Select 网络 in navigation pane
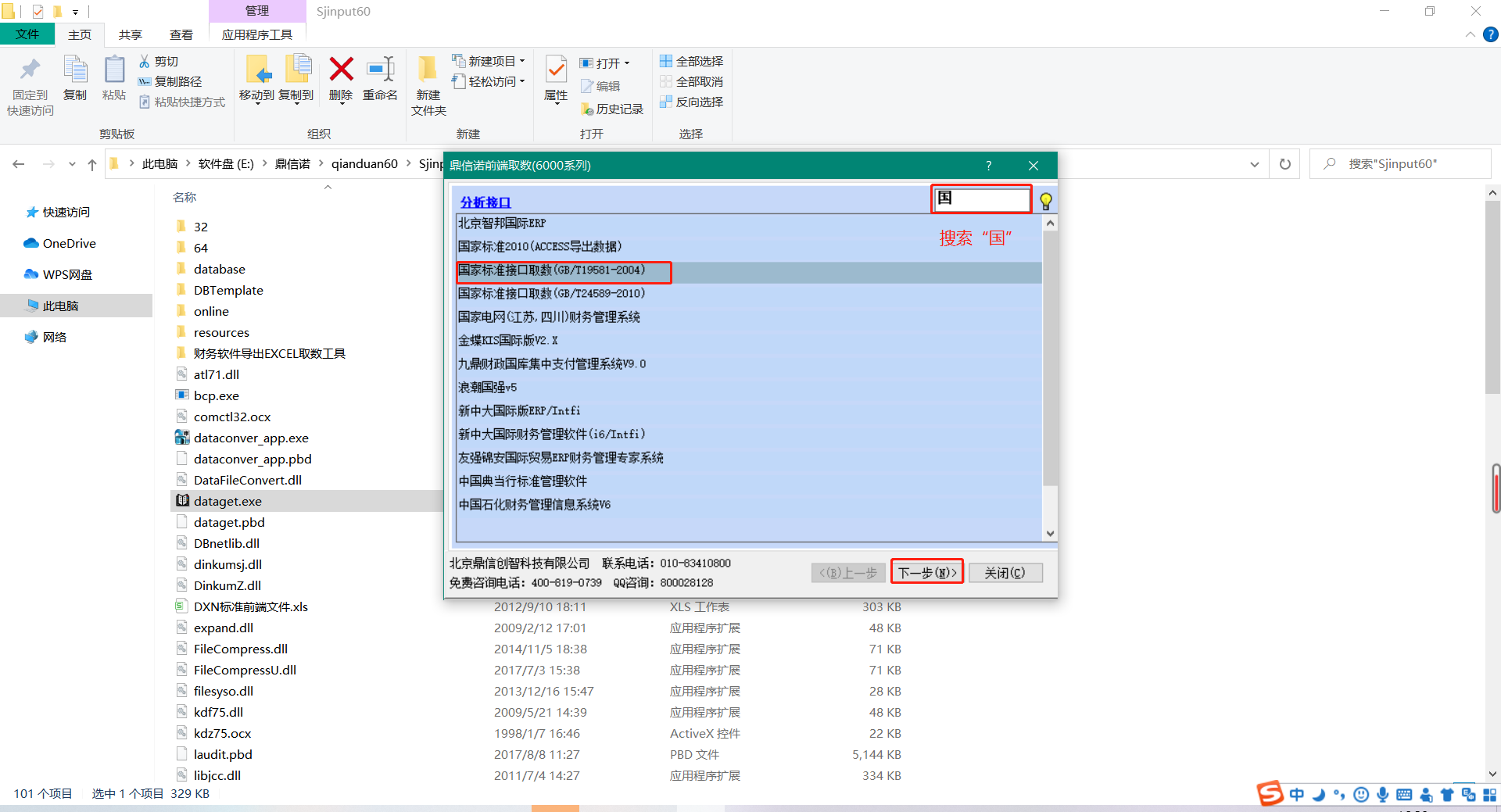 [x=45, y=337]
